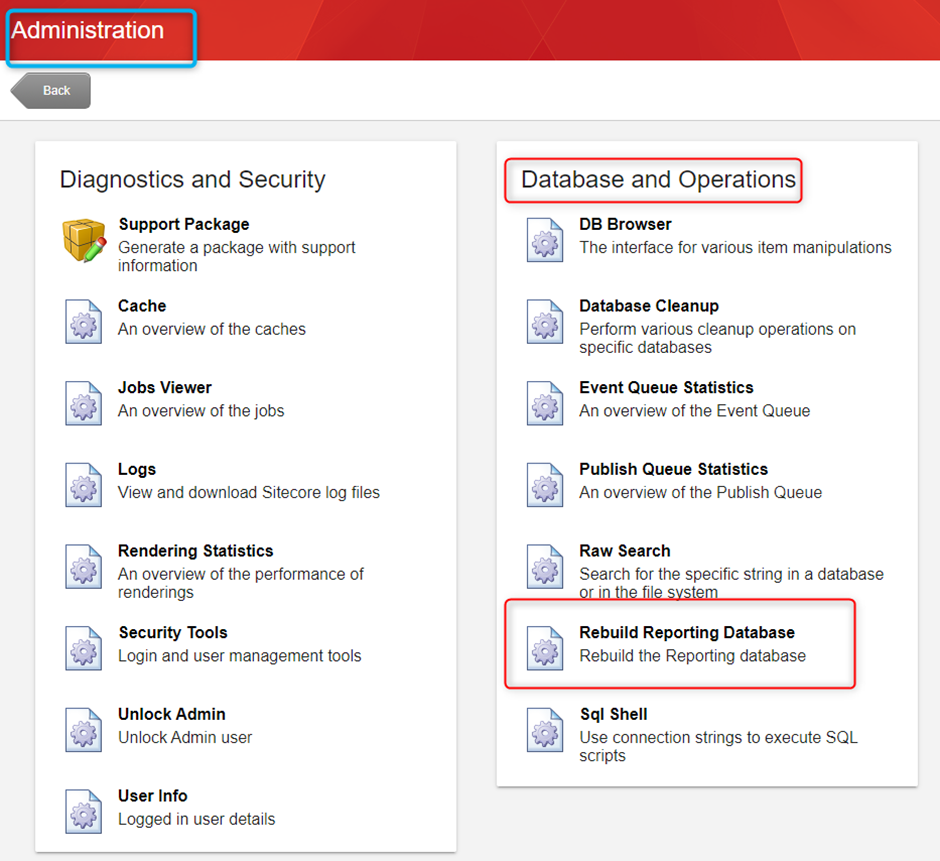This screenshot has height=861, width=940.
Task: Click 'An overview of the performance of renderings'
Action: pos(240,583)
